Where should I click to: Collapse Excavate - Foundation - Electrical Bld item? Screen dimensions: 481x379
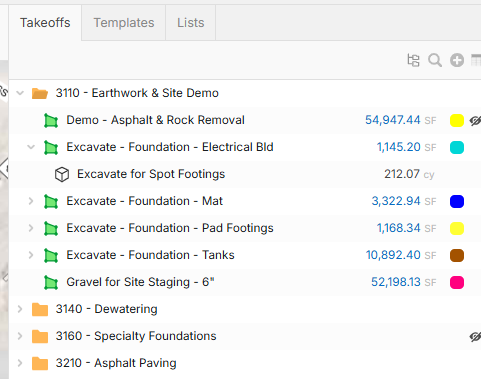[31, 147]
